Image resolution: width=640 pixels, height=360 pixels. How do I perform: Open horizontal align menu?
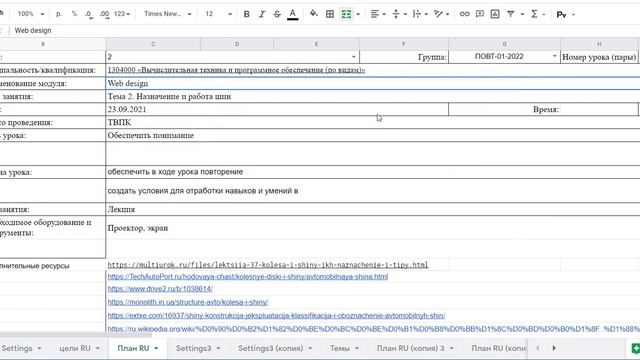[378, 14]
